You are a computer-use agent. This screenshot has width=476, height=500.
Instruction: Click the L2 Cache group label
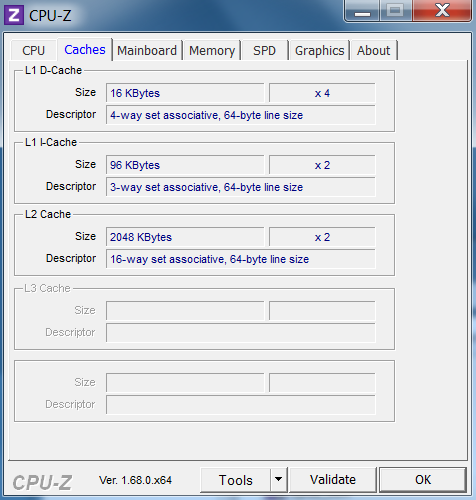(x=48, y=214)
